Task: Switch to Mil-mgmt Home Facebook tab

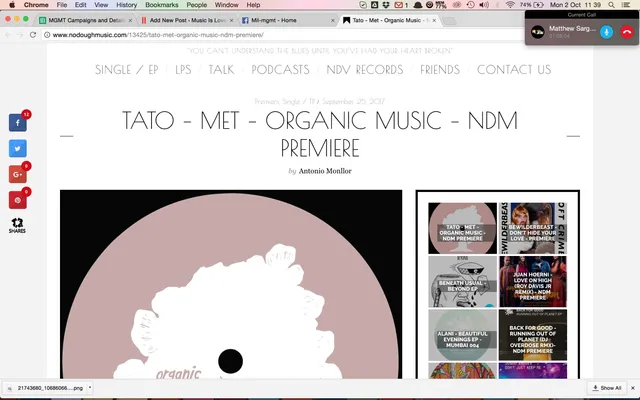Action: (288, 20)
